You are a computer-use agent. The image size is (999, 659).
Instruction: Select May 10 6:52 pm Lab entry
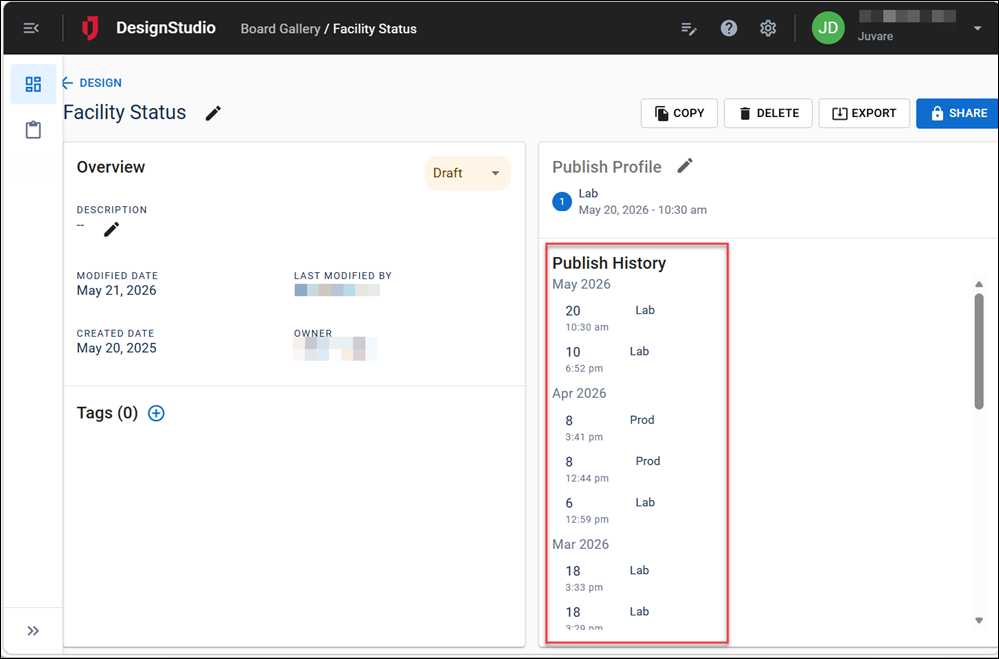(x=608, y=359)
